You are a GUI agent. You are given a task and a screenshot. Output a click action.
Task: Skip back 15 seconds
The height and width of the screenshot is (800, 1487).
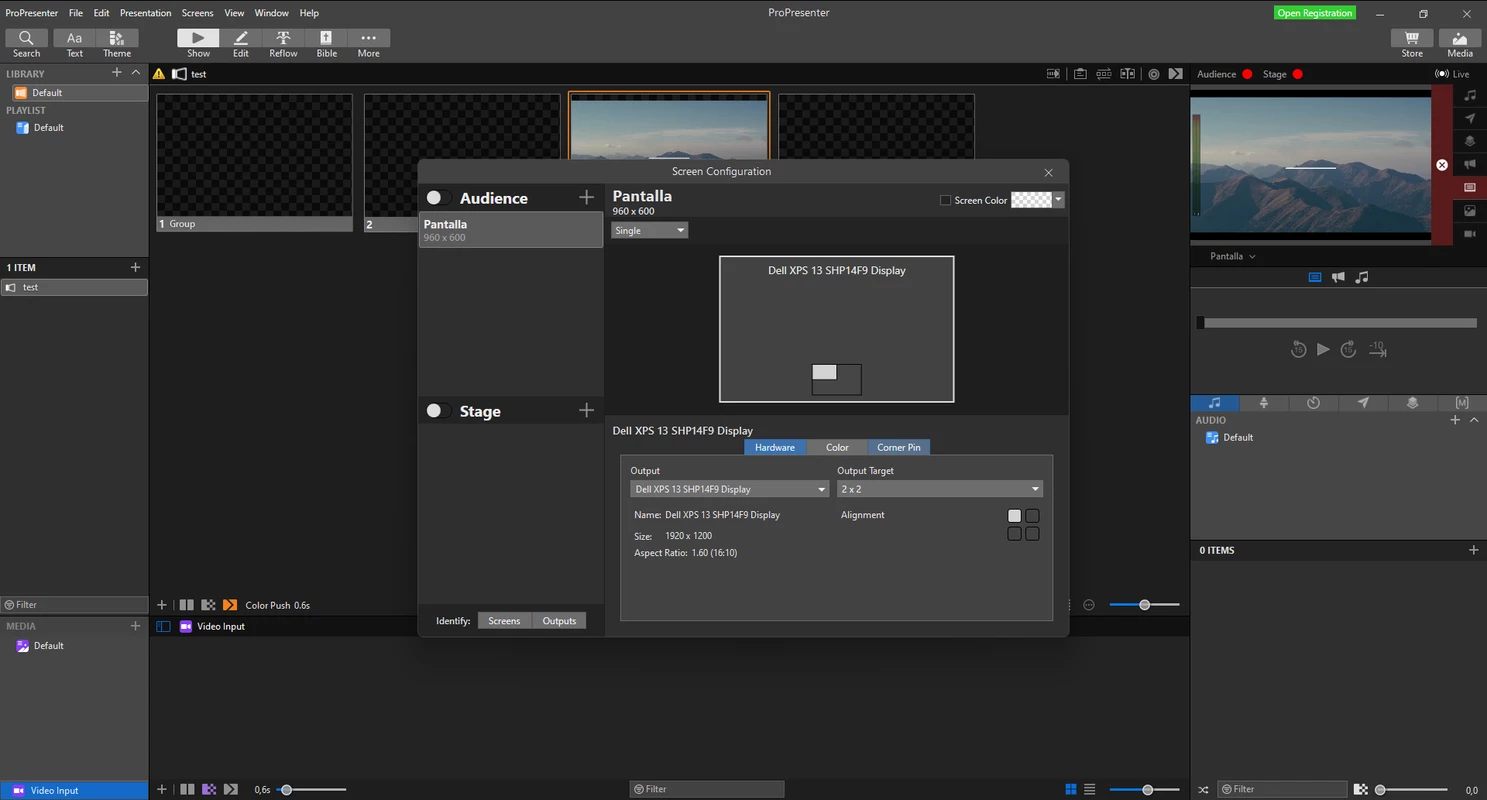1298,349
